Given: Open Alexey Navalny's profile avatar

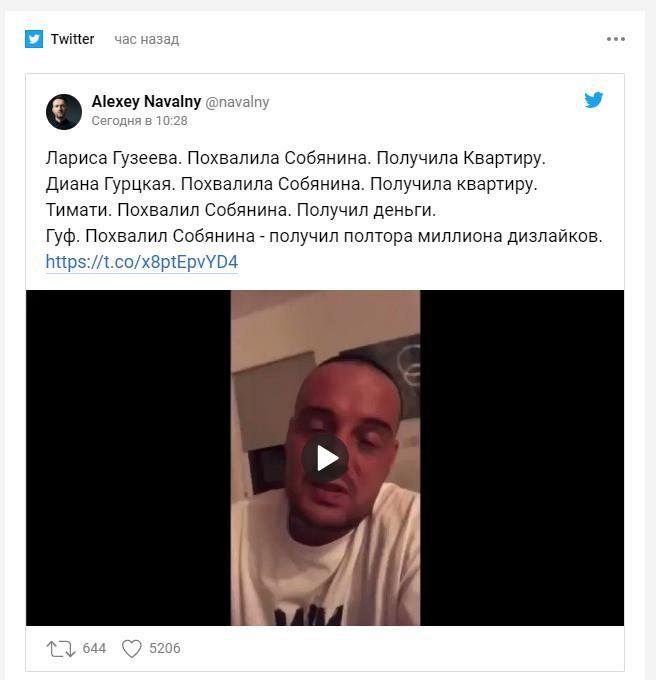Looking at the screenshot, I should [x=64, y=111].
